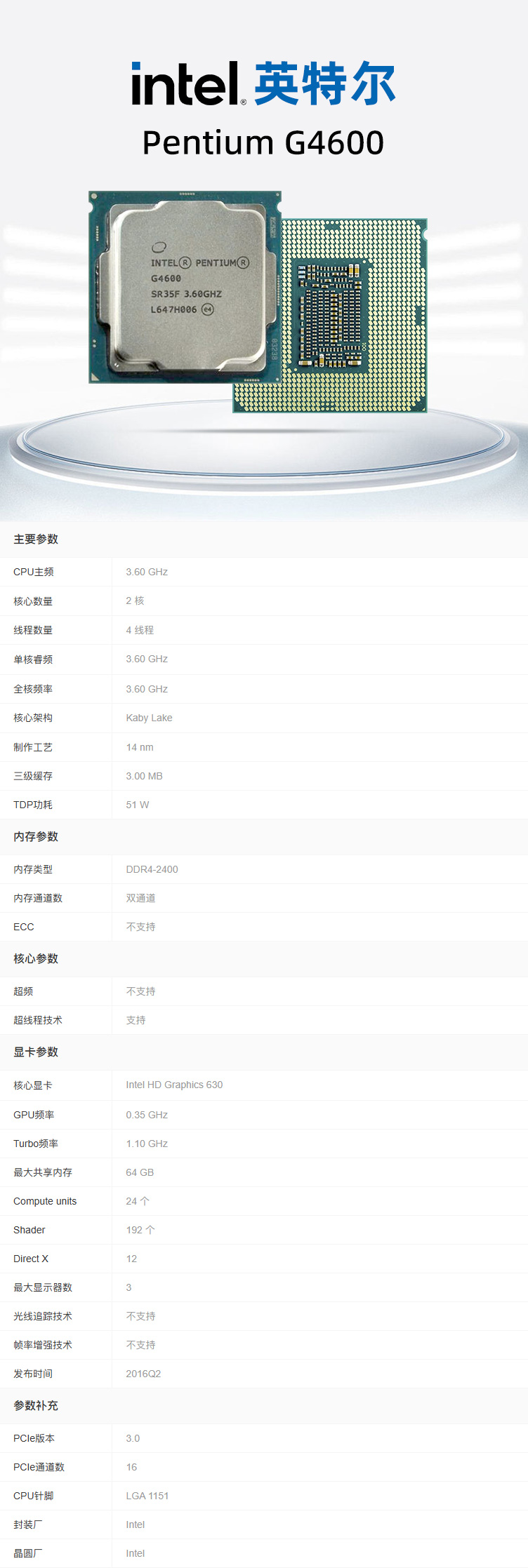Click the DDR4-2400 memory type value
This screenshot has height=1568, width=528.
click(152, 869)
